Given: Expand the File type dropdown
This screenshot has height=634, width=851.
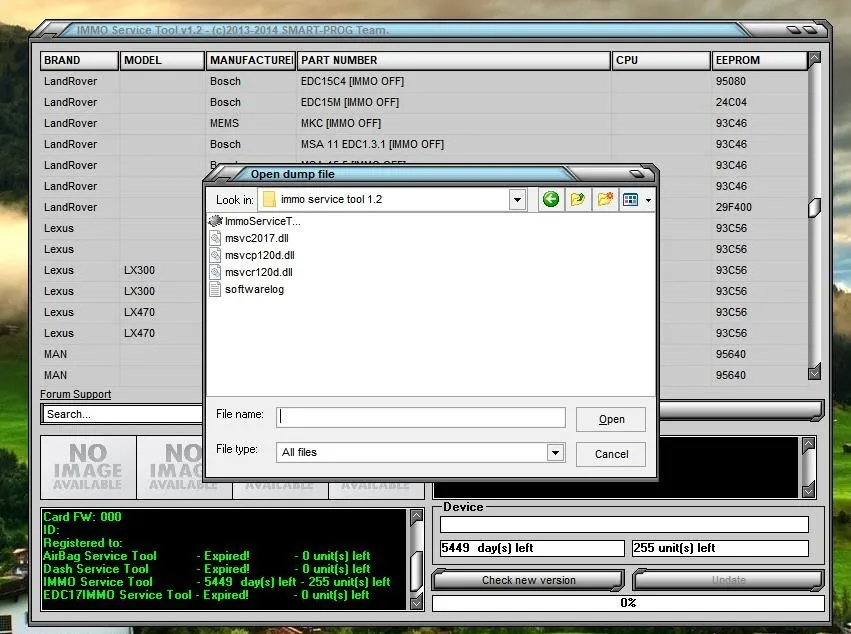Looking at the screenshot, I should (x=555, y=452).
